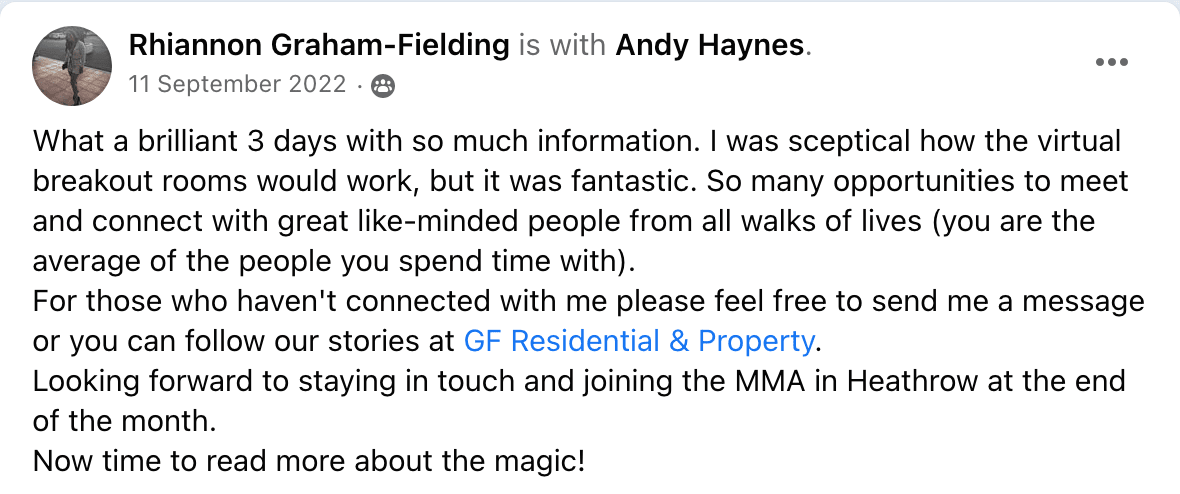The width and height of the screenshot is (1180, 494).
Task: Click the text "of the month."
Action: pos(125,422)
